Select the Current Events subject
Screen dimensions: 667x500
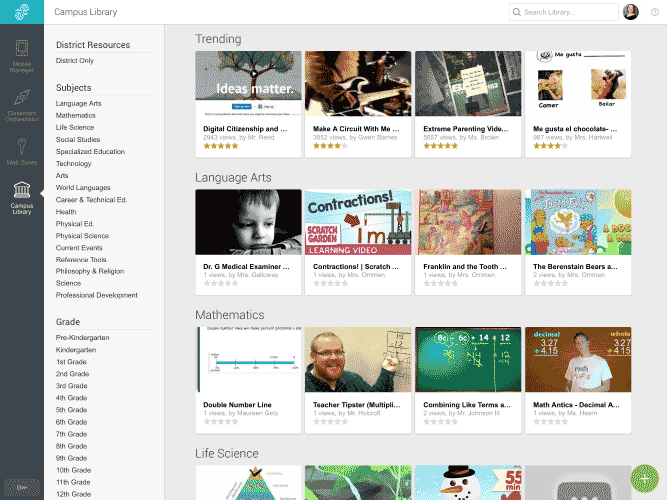click(79, 248)
